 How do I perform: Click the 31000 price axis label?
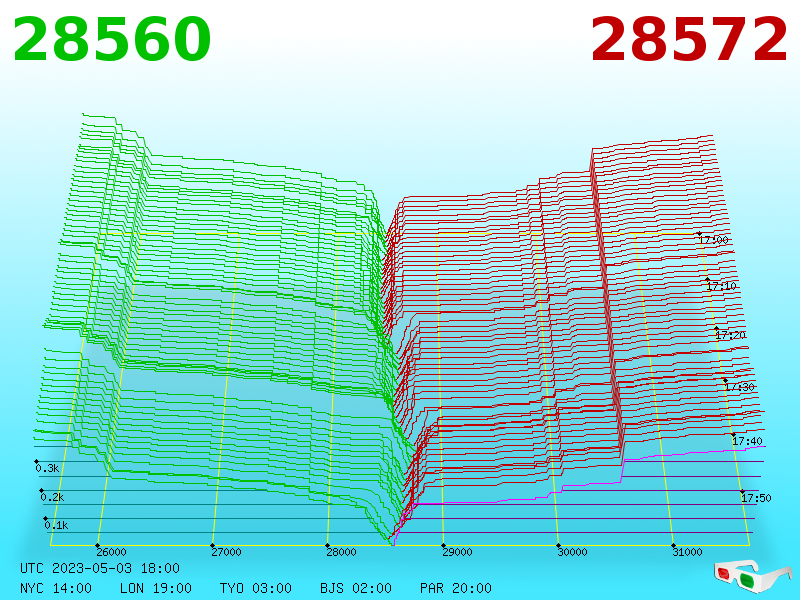pyautogui.click(x=687, y=552)
